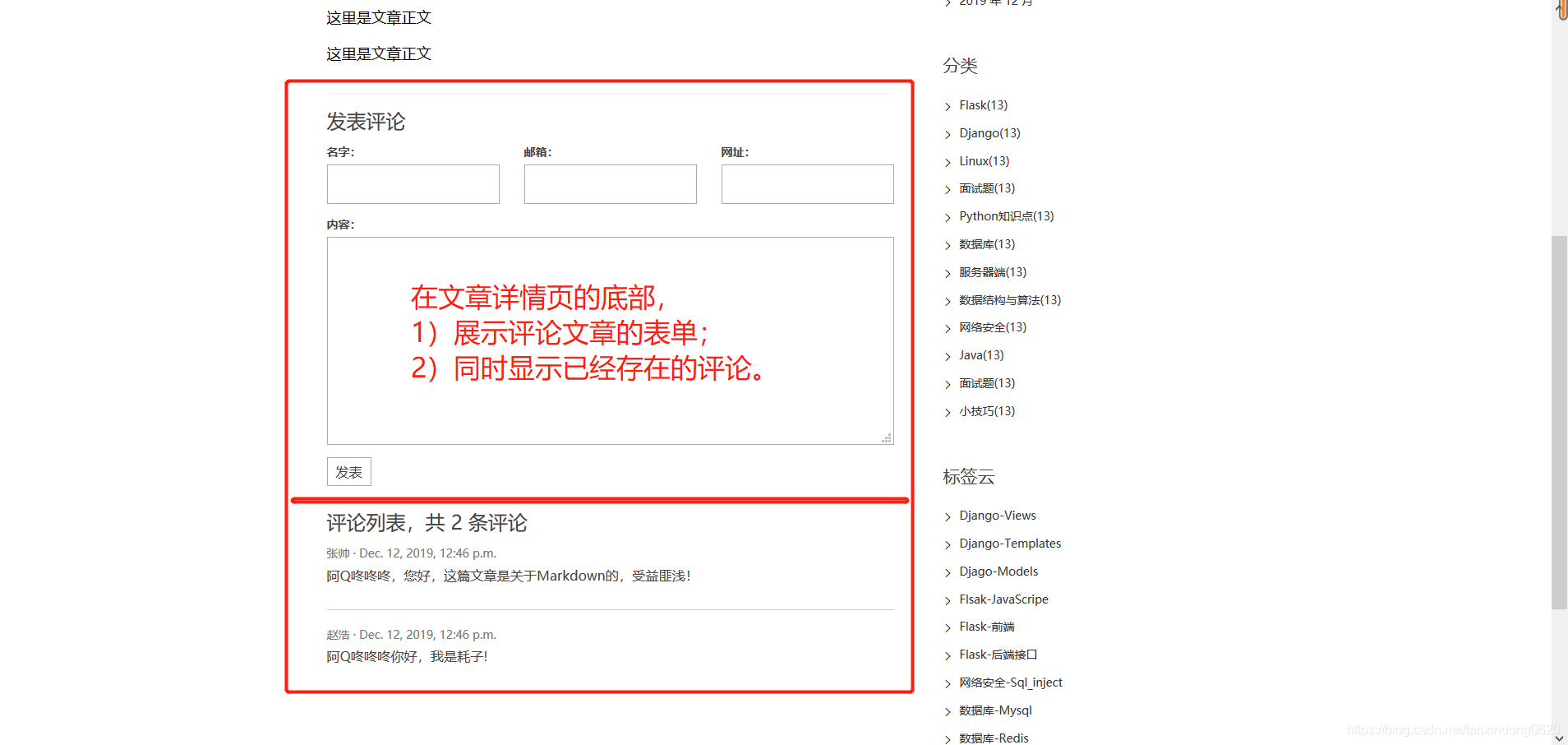Open the 数据库-Mysql tag
The image size is (1568, 745).
point(995,710)
